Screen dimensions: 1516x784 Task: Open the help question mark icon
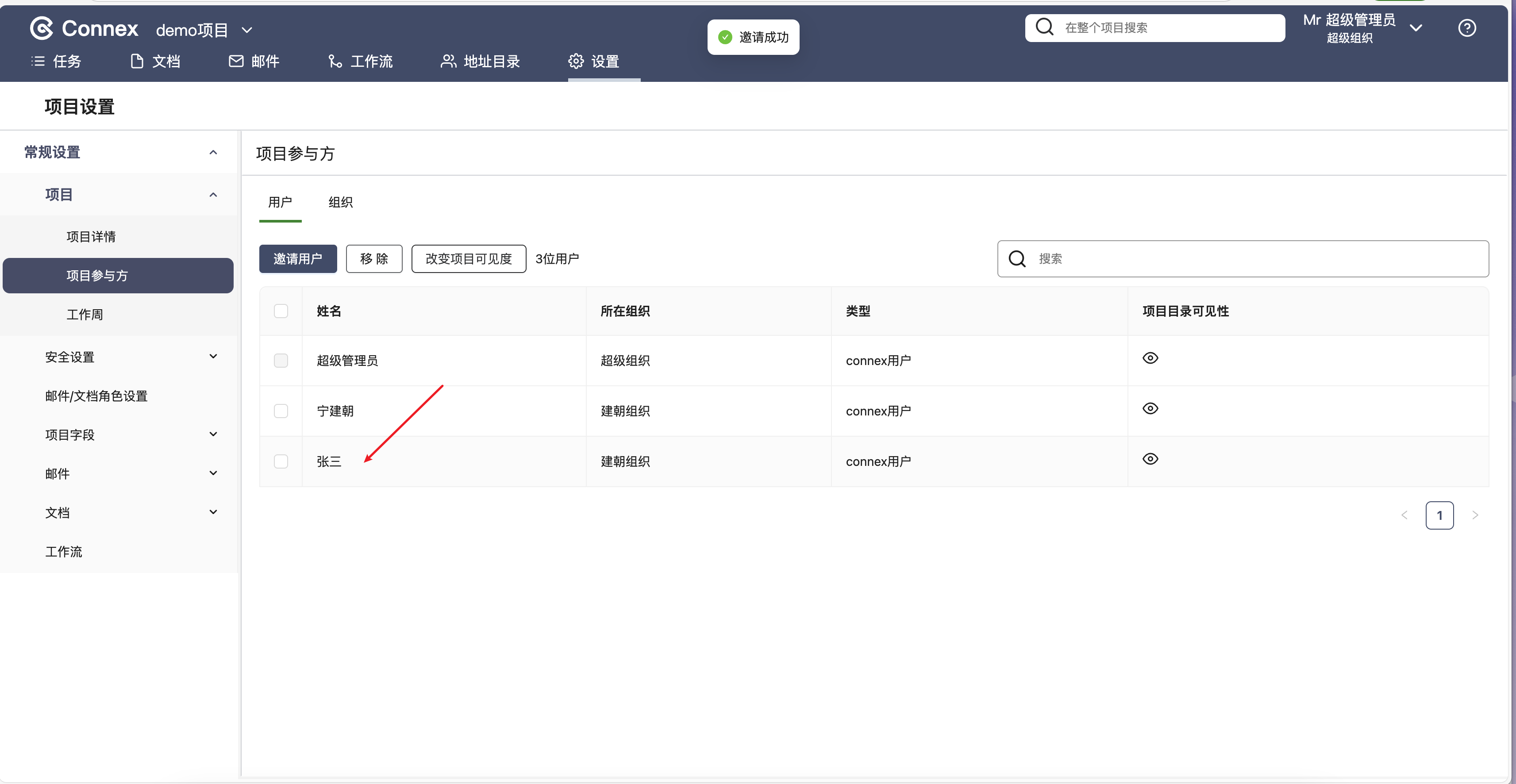1466,28
